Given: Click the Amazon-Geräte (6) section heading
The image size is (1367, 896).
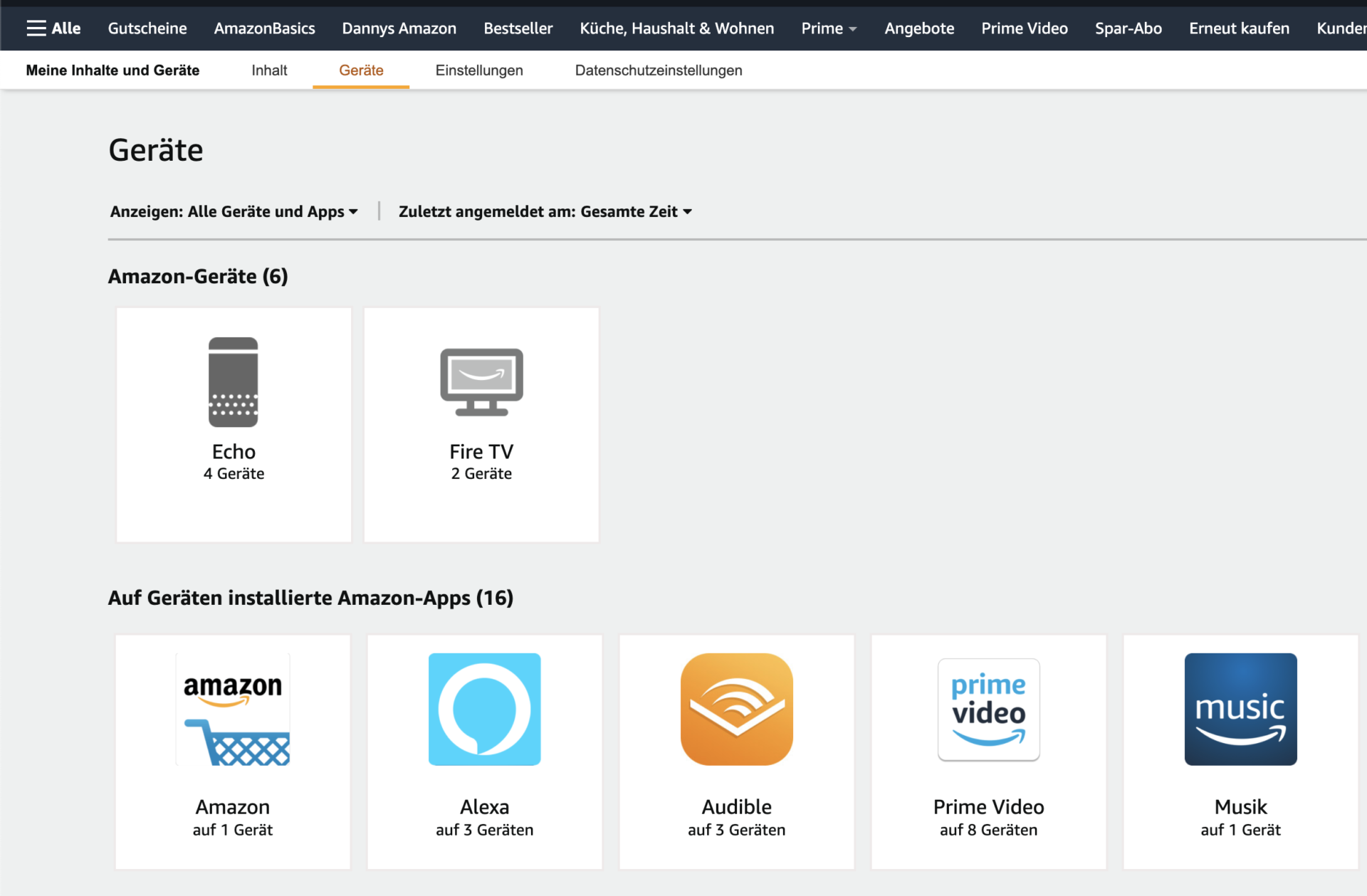Looking at the screenshot, I should (198, 276).
